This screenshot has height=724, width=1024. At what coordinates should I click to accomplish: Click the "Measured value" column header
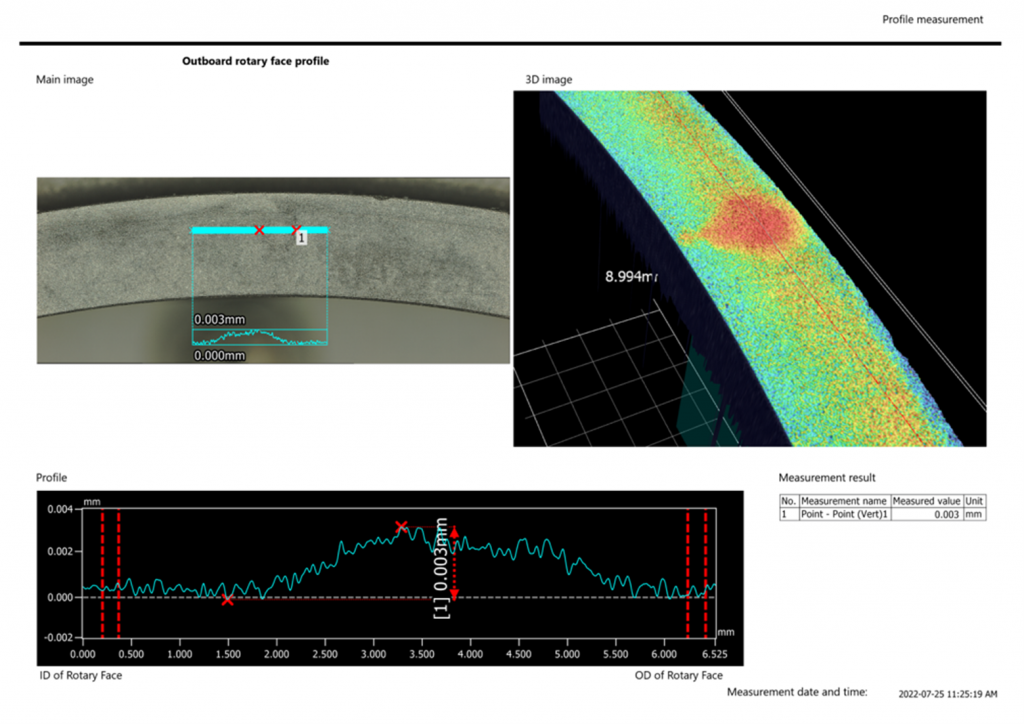tap(926, 501)
